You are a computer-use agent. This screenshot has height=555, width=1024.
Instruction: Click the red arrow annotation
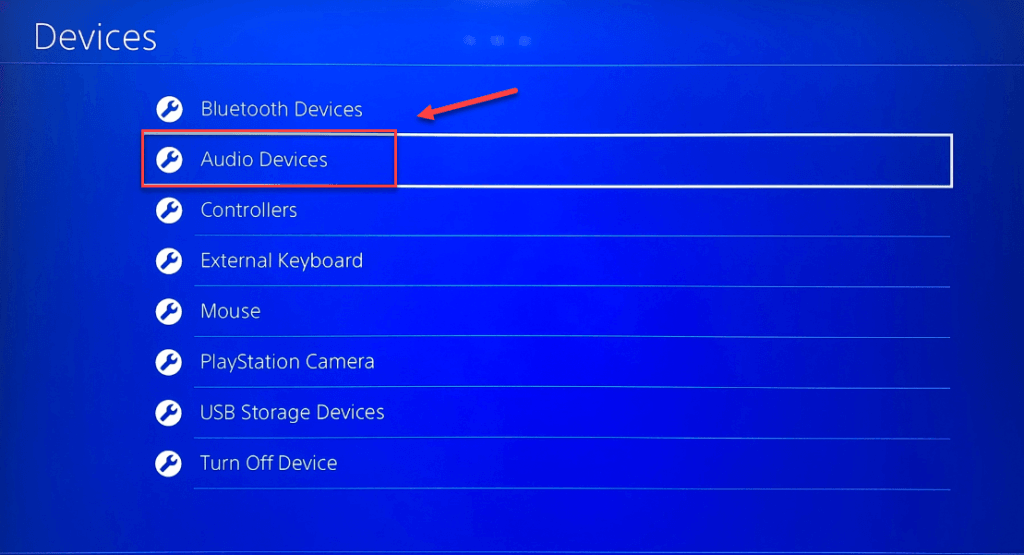coord(468,104)
